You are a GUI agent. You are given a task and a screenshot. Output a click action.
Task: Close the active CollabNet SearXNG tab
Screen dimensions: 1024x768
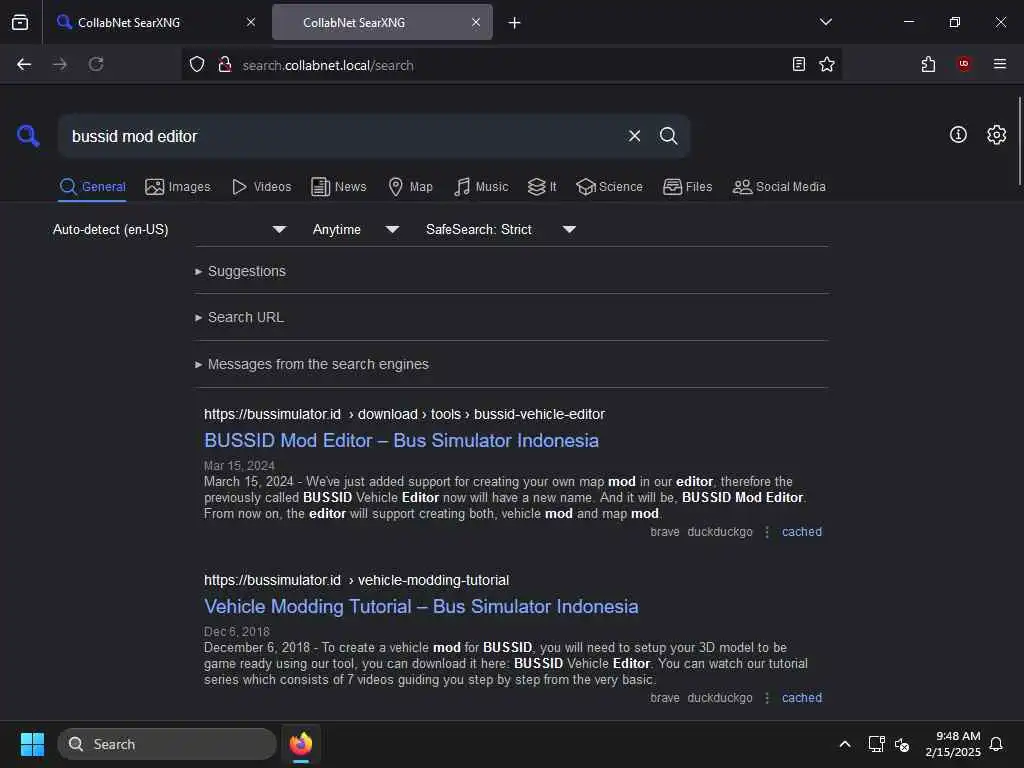pyautogui.click(x=476, y=22)
